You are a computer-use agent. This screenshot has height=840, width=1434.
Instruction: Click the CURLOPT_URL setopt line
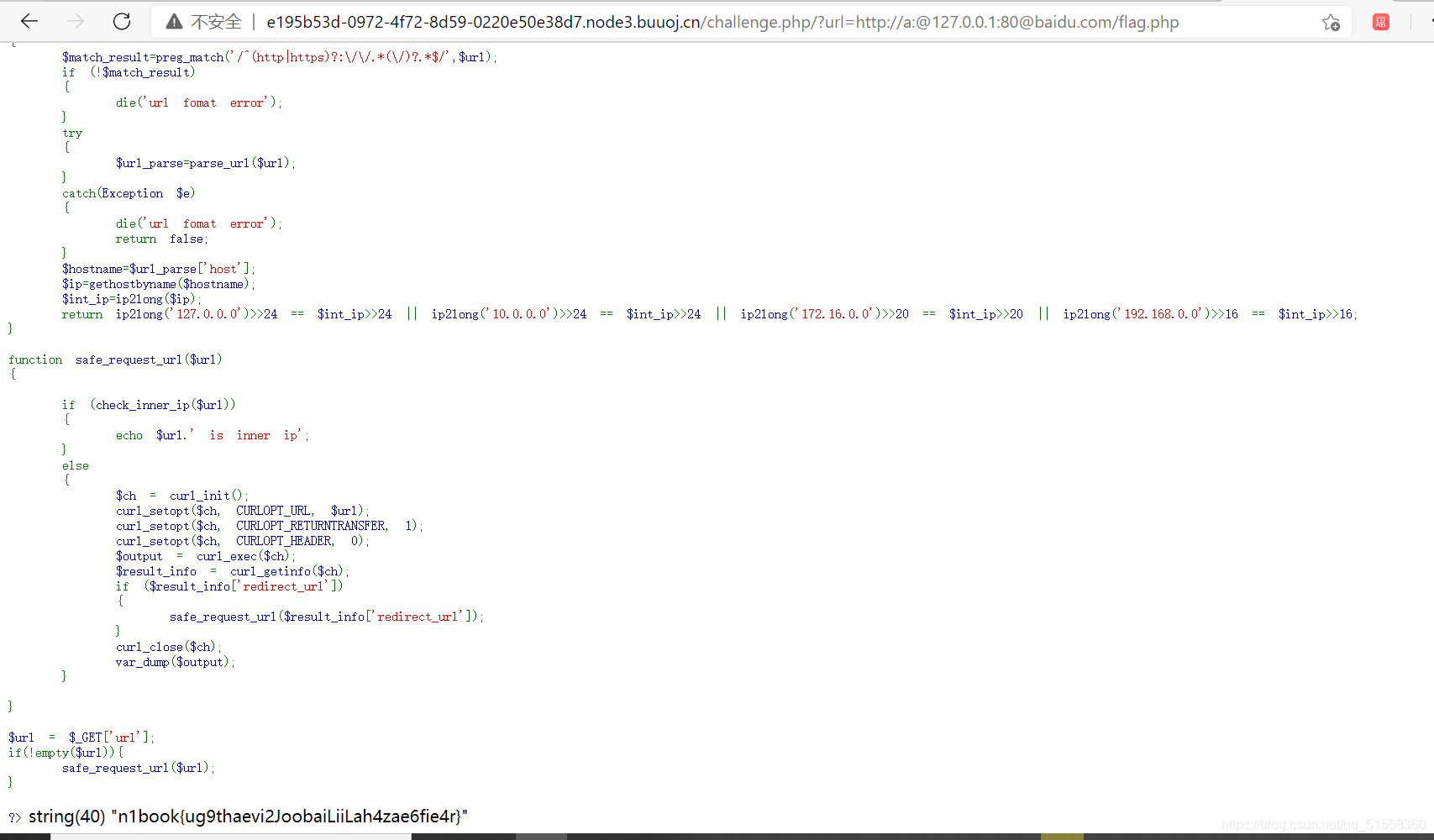tap(243, 511)
